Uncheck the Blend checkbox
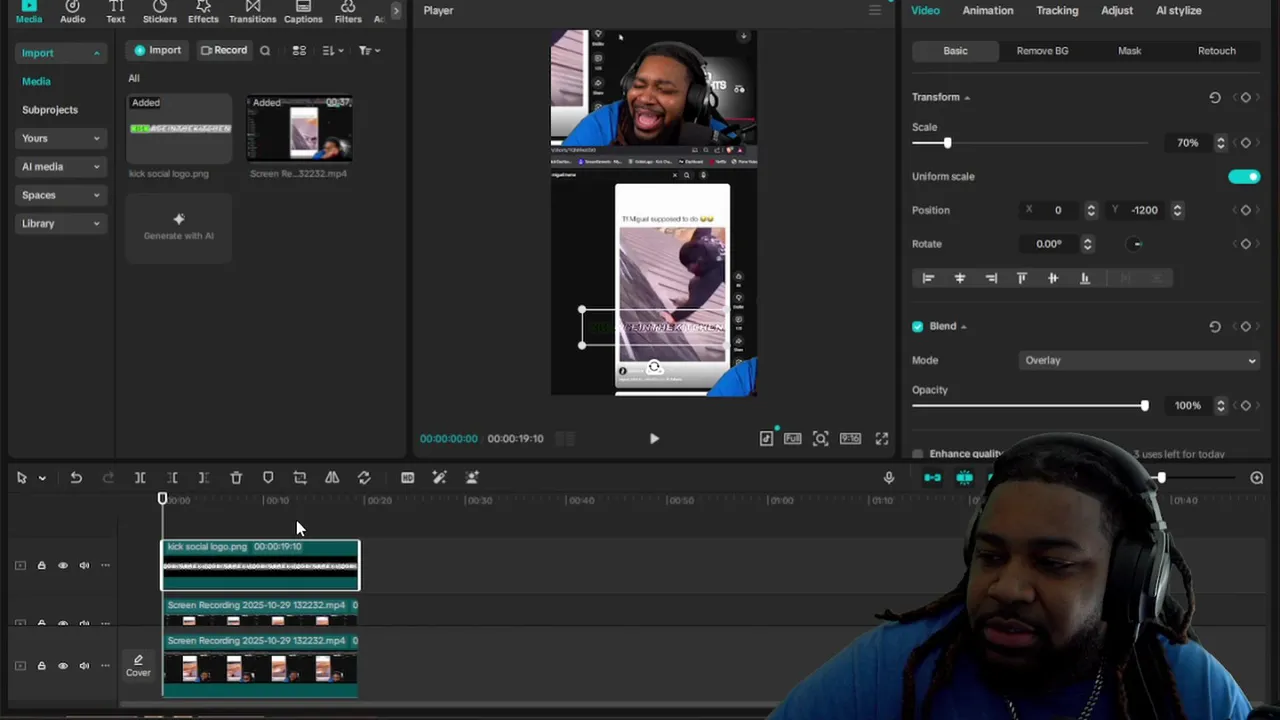Image resolution: width=1280 pixels, height=720 pixels. 917,326
